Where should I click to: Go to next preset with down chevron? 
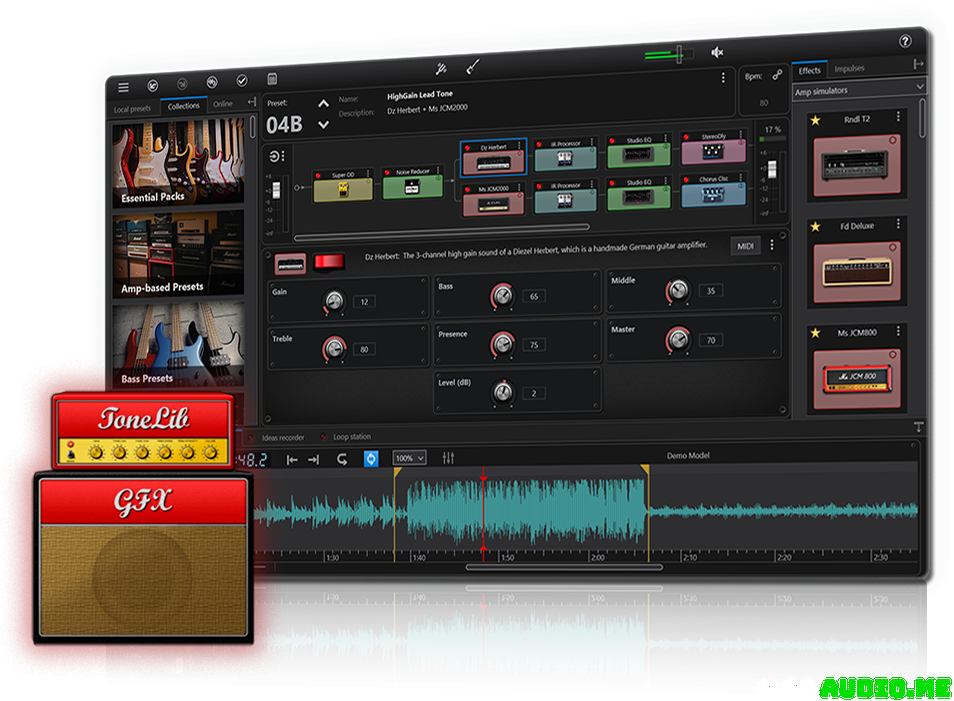point(324,125)
